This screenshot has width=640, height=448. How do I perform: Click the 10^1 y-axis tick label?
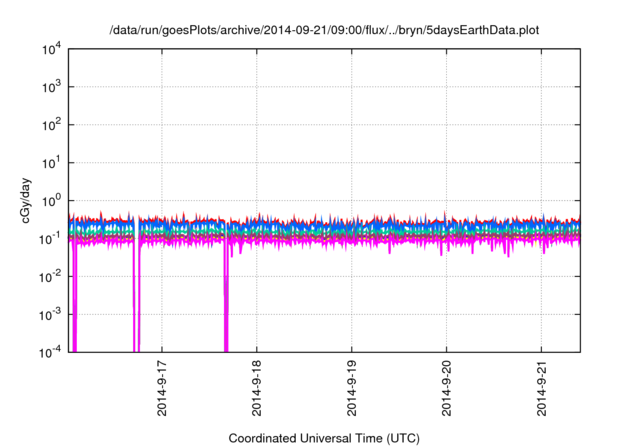51,163
